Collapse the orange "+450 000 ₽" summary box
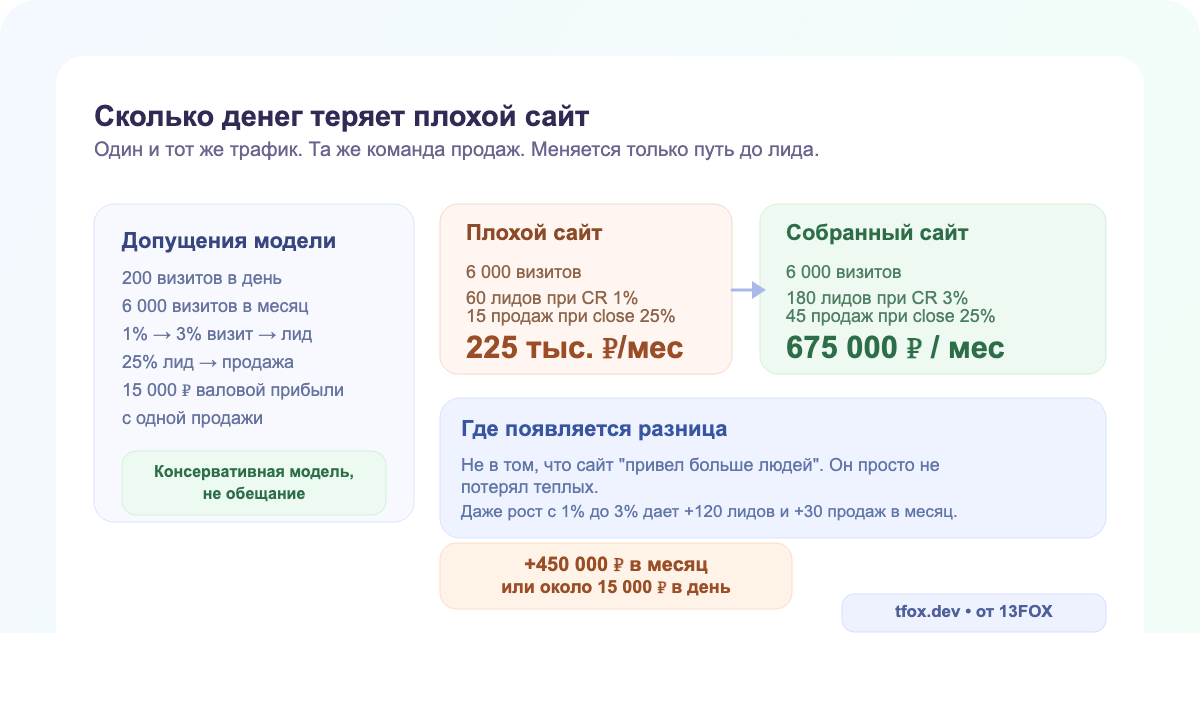The height and width of the screenshot is (720, 1200). (x=616, y=575)
